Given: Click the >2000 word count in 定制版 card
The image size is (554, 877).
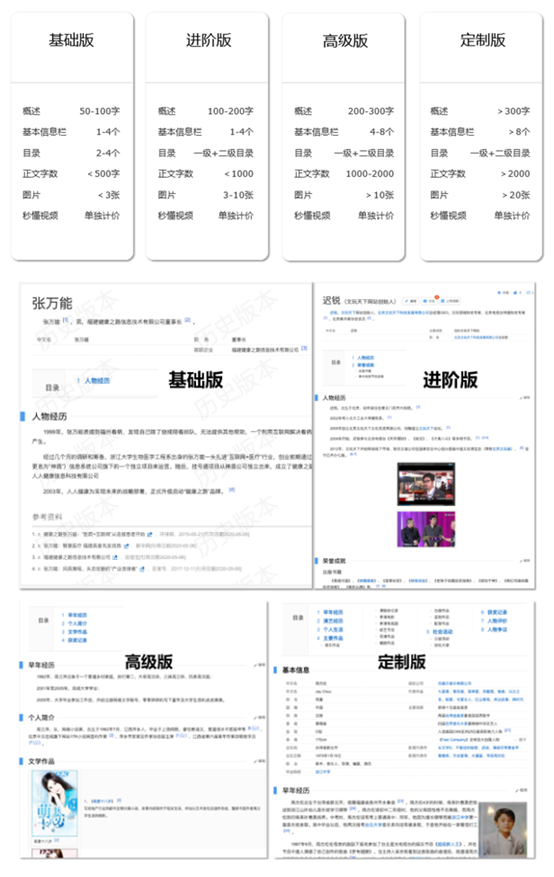Looking at the screenshot, I should tap(515, 174).
